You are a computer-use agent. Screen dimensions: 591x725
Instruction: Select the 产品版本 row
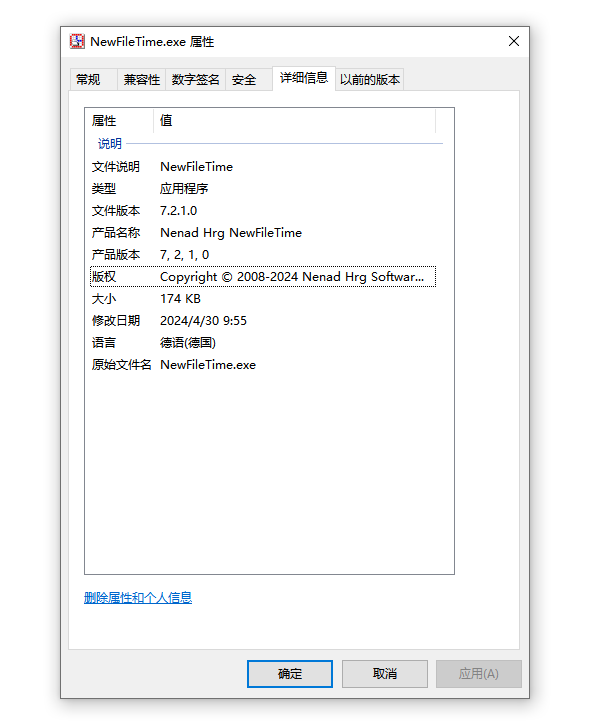[x=263, y=255]
